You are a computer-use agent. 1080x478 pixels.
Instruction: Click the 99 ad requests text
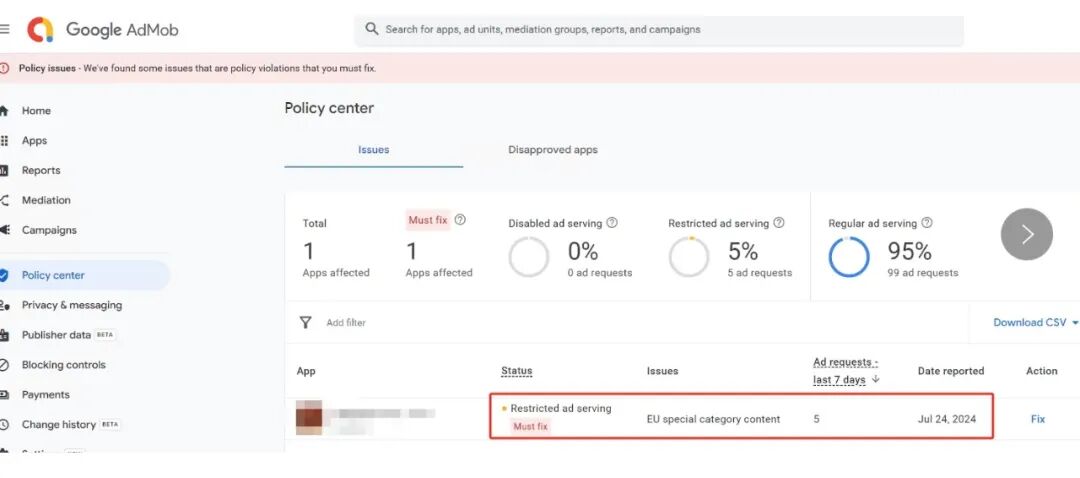922,273
